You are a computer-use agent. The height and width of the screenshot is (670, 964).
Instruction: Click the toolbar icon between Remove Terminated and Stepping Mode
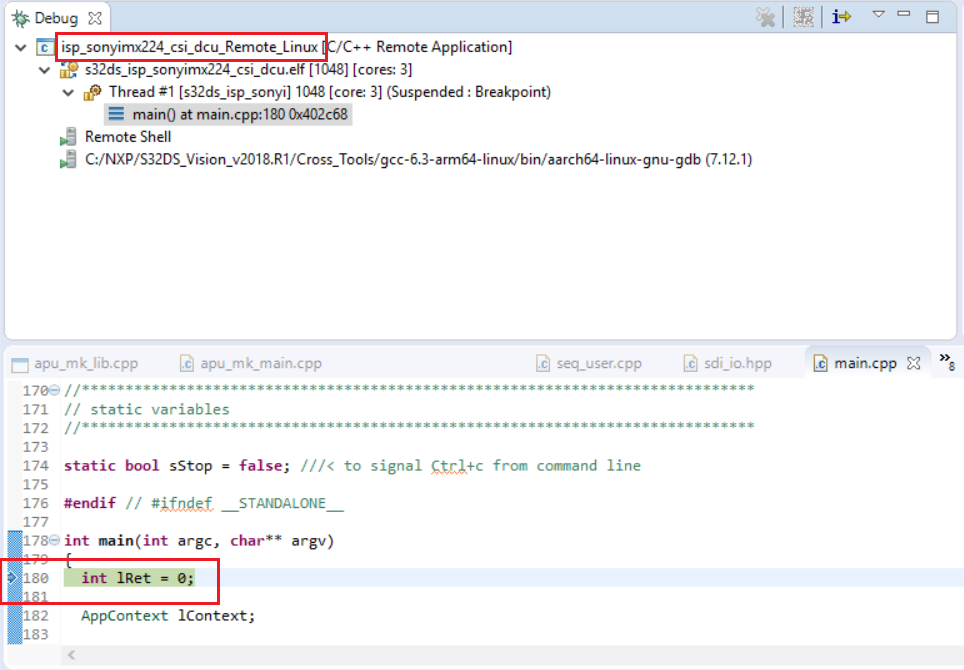point(803,17)
